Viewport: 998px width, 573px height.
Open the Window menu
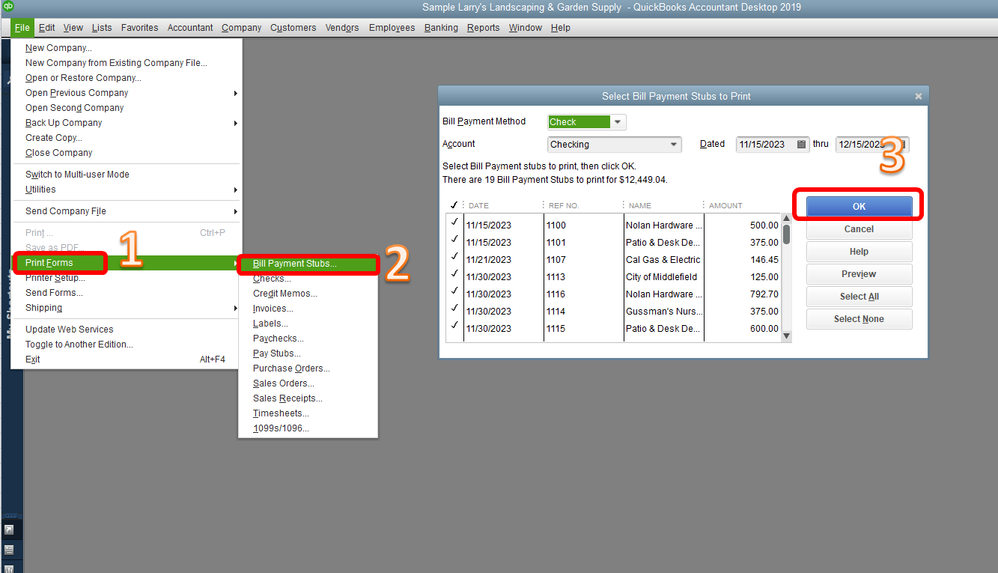pos(525,28)
